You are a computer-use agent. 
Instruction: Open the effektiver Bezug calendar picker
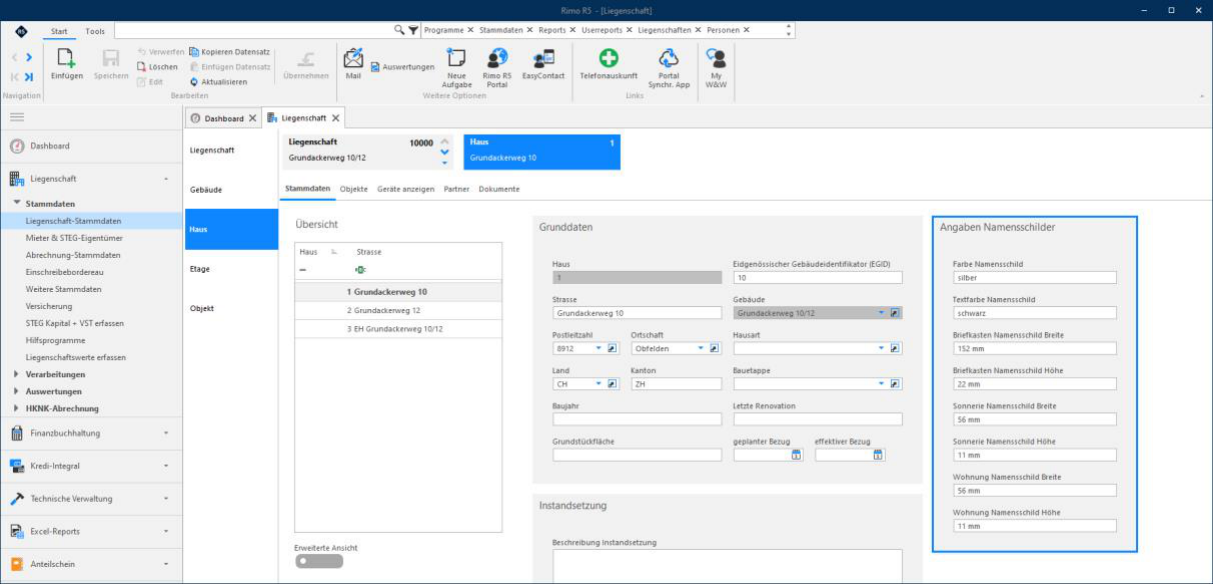(878, 455)
